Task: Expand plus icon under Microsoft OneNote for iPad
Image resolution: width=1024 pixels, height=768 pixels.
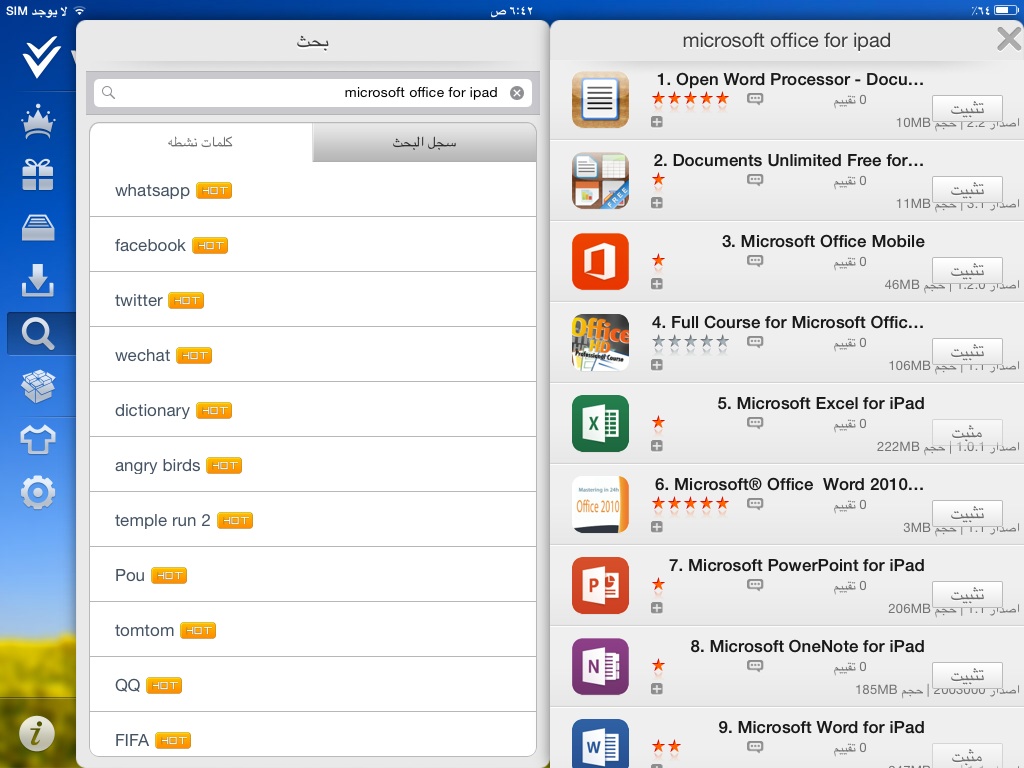Action: tap(657, 689)
